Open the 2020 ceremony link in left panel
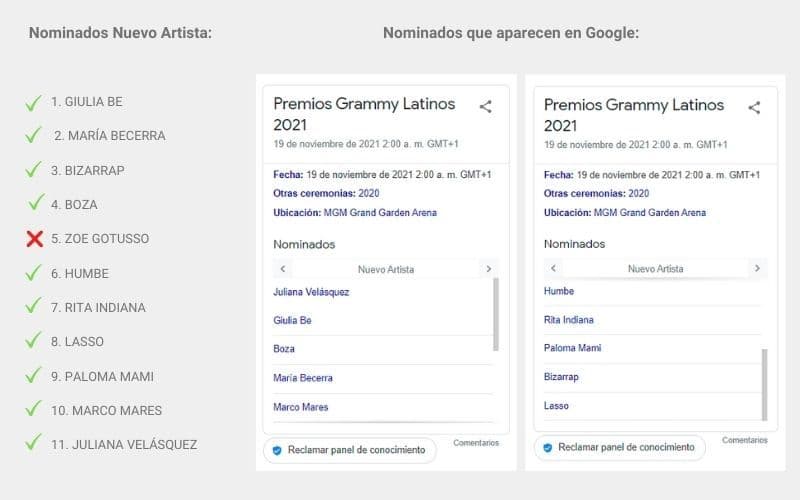This screenshot has height=500, width=800. pyautogui.click(x=368, y=193)
